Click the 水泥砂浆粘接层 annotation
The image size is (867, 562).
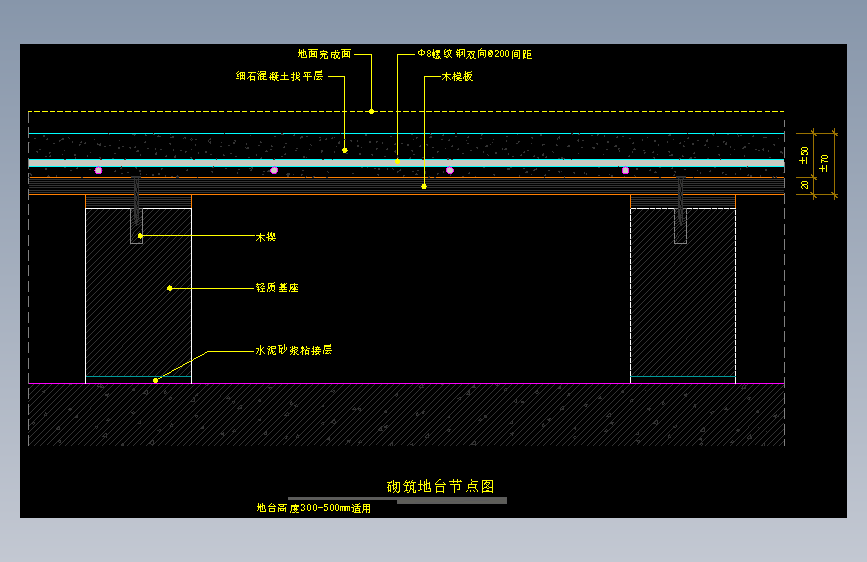point(294,350)
